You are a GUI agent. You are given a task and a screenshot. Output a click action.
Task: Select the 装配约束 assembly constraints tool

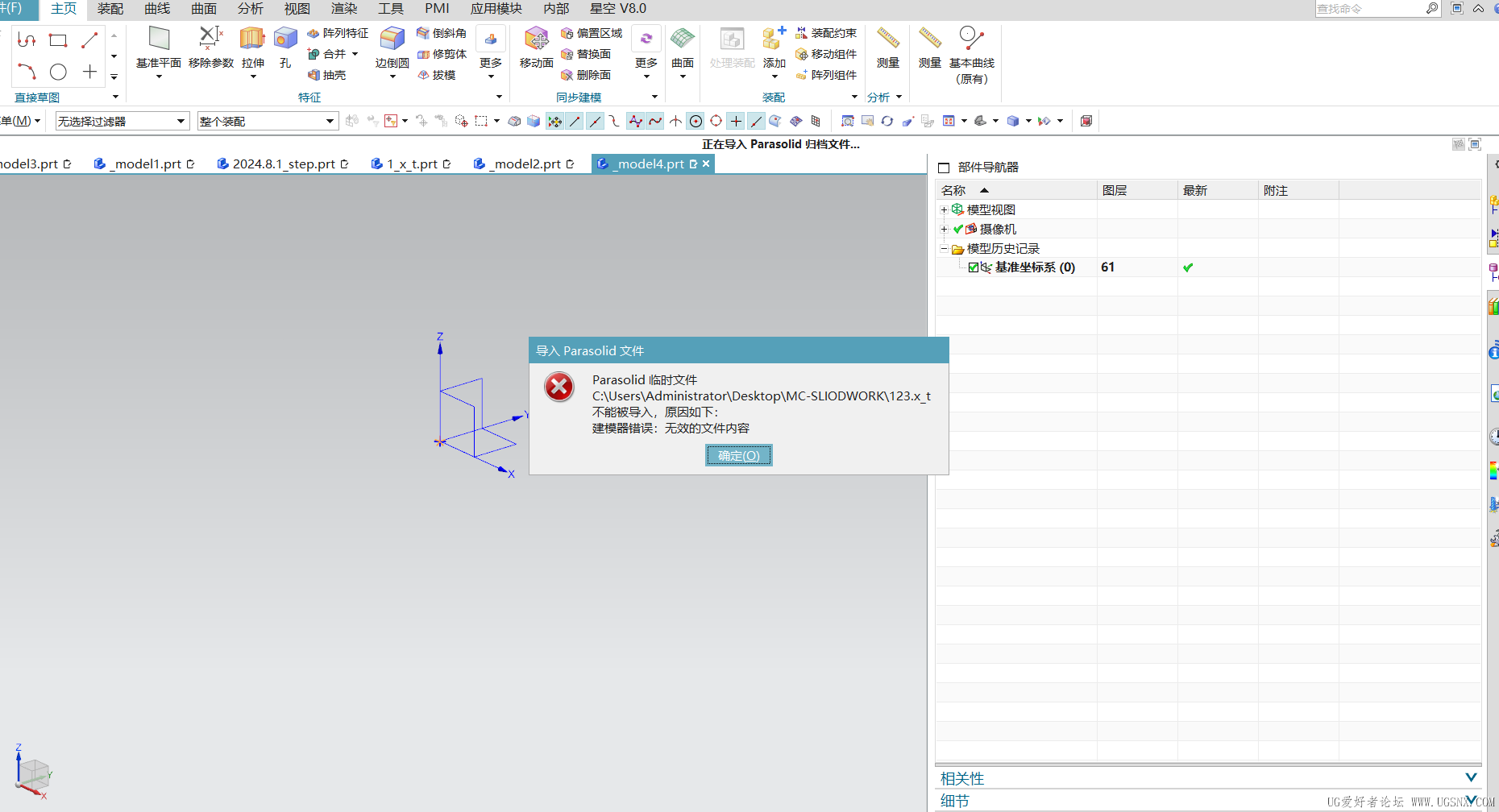pyautogui.click(x=826, y=33)
